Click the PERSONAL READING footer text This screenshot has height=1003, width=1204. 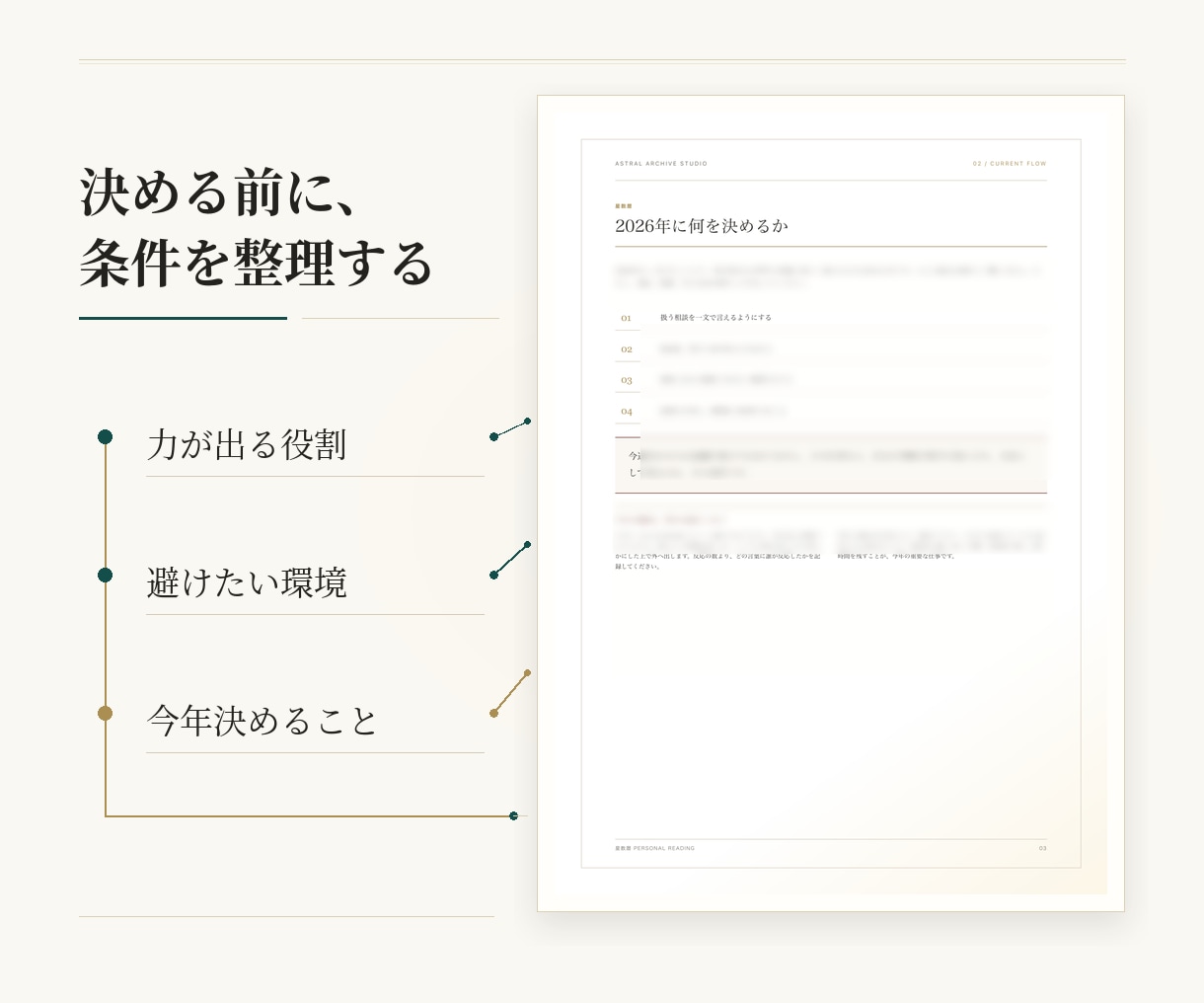(x=655, y=848)
